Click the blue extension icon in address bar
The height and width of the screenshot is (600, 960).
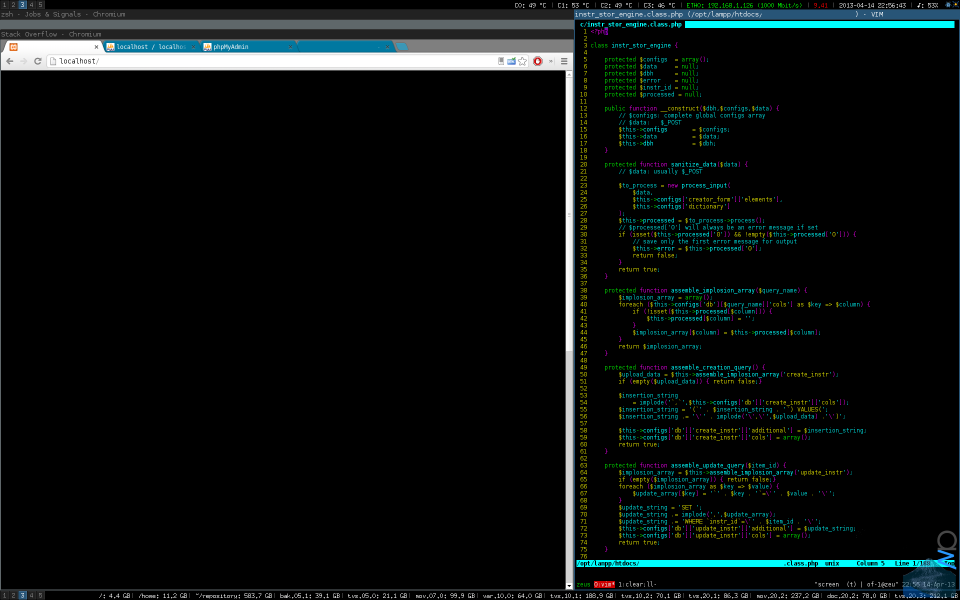[x=511, y=61]
